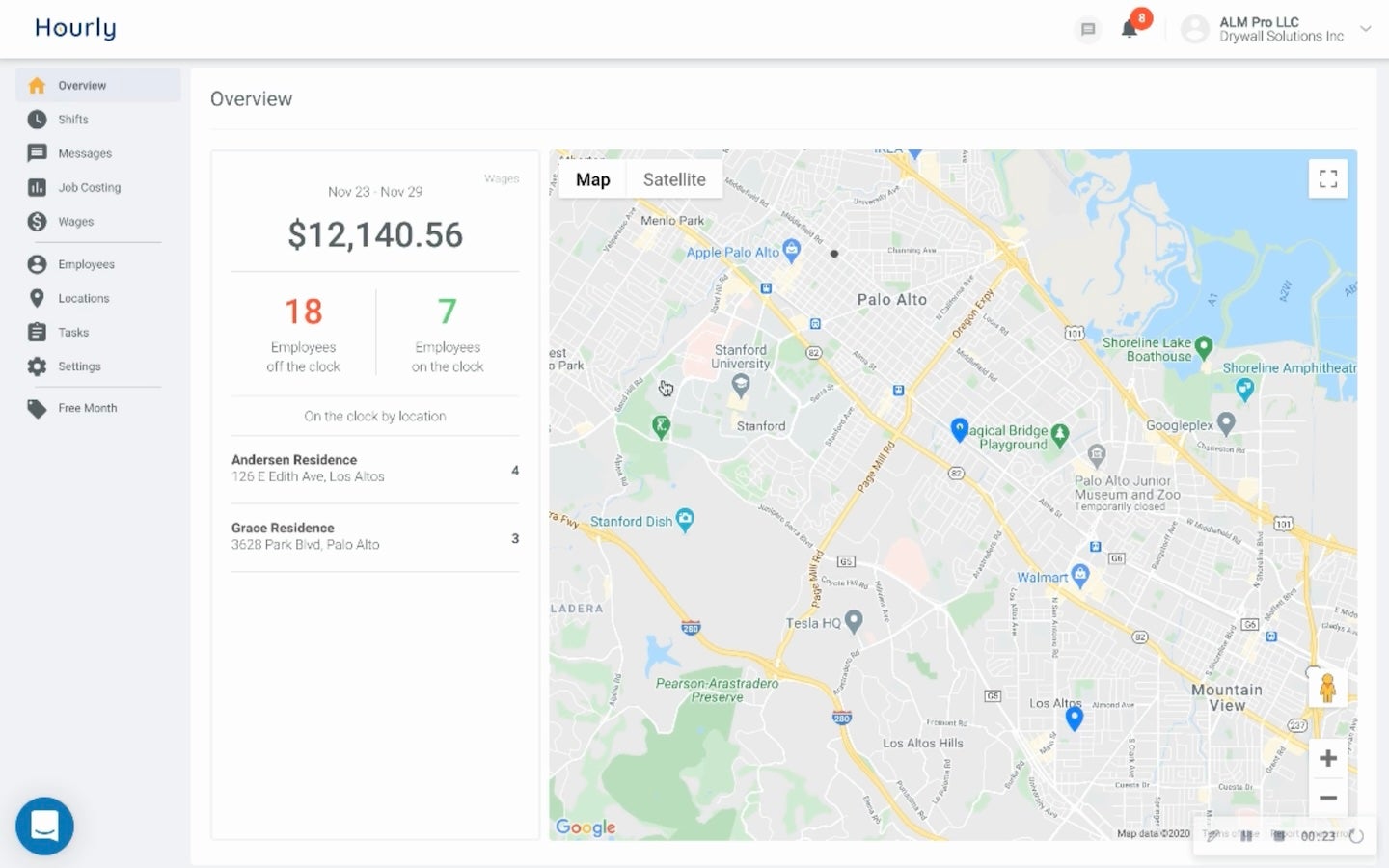Click the Shoreline Amphitheatre marker
The image size is (1389, 868).
point(1244,389)
